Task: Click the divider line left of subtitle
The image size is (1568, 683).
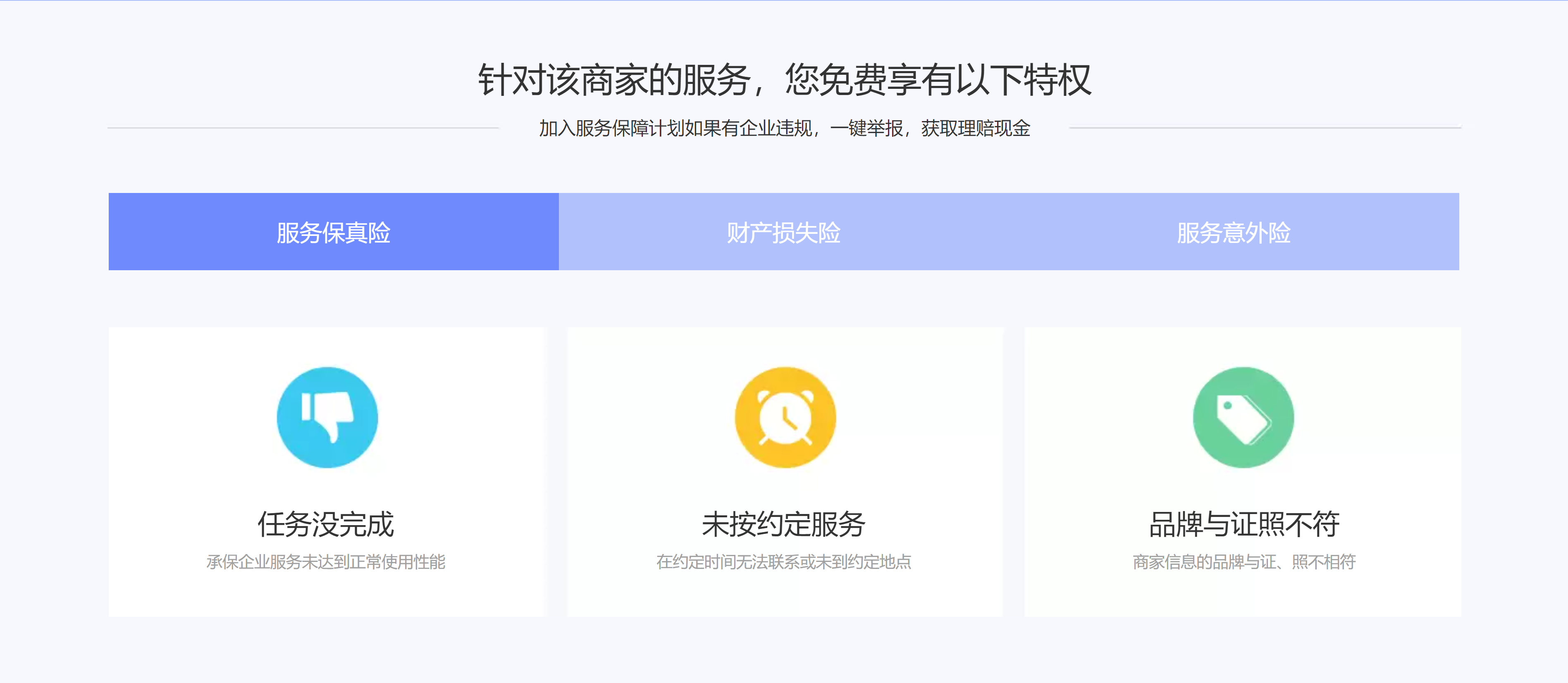Action: [x=303, y=128]
